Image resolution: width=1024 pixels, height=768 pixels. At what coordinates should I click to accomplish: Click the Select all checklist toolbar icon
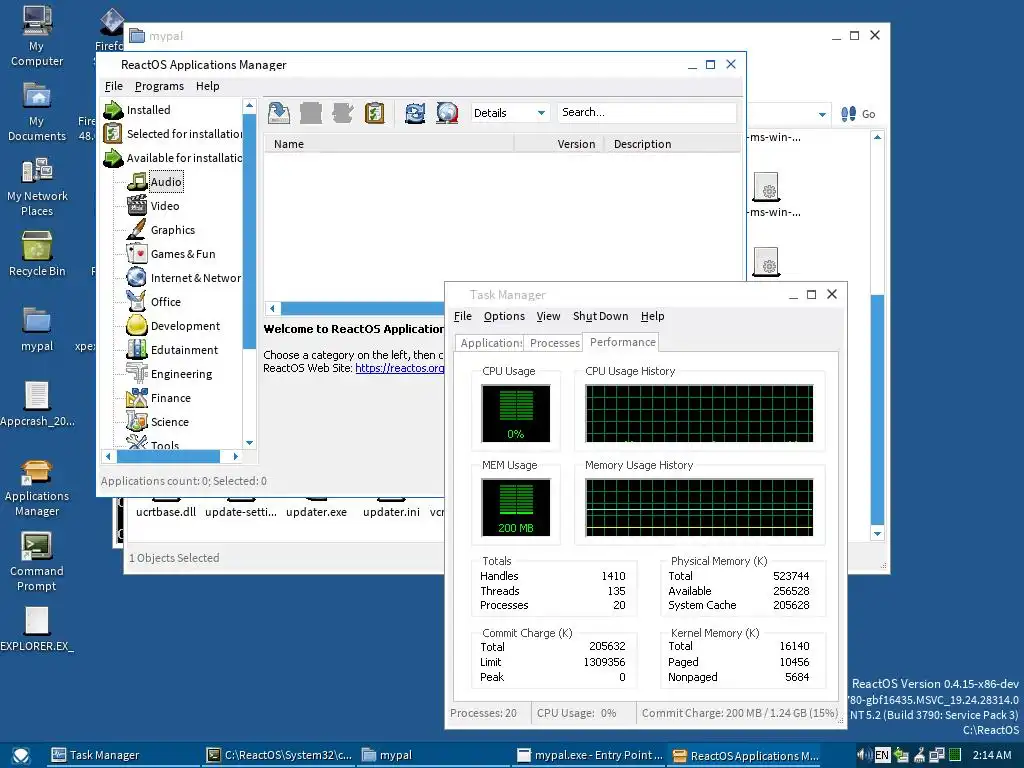pyautogui.click(x=374, y=113)
